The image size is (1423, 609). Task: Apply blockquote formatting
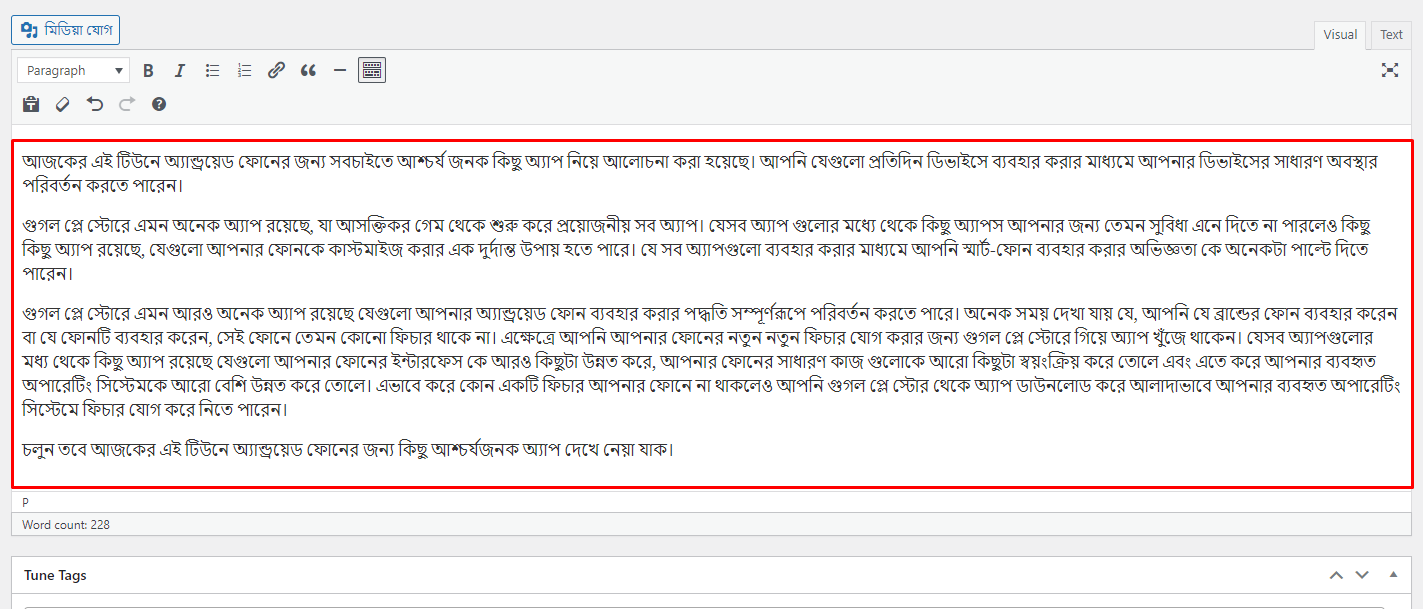point(308,69)
